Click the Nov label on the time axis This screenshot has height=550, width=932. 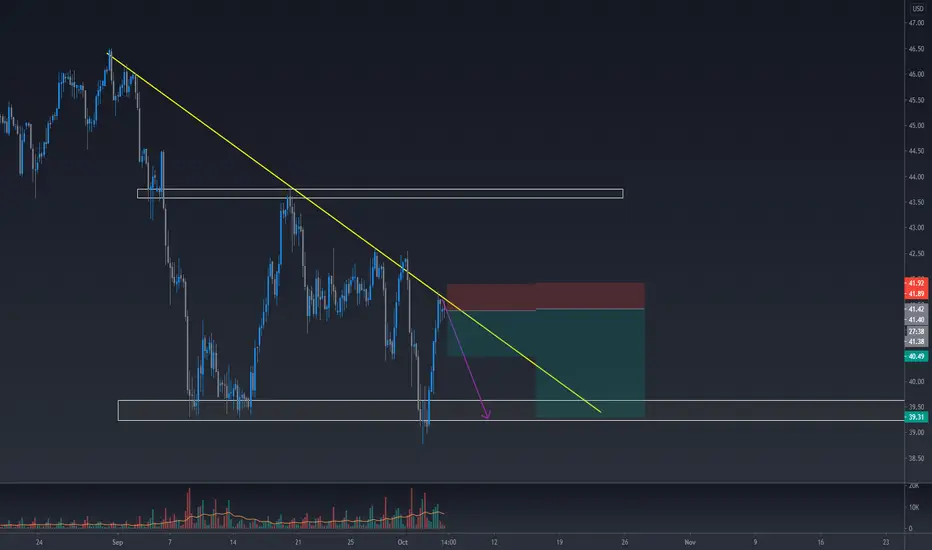click(689, 542)
